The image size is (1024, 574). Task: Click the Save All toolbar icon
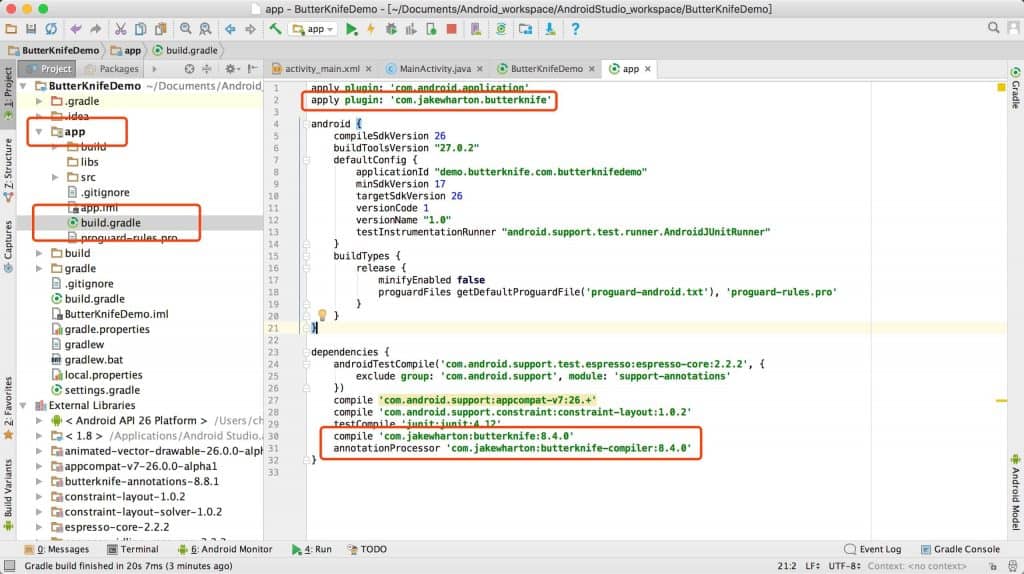pos(31,29)
